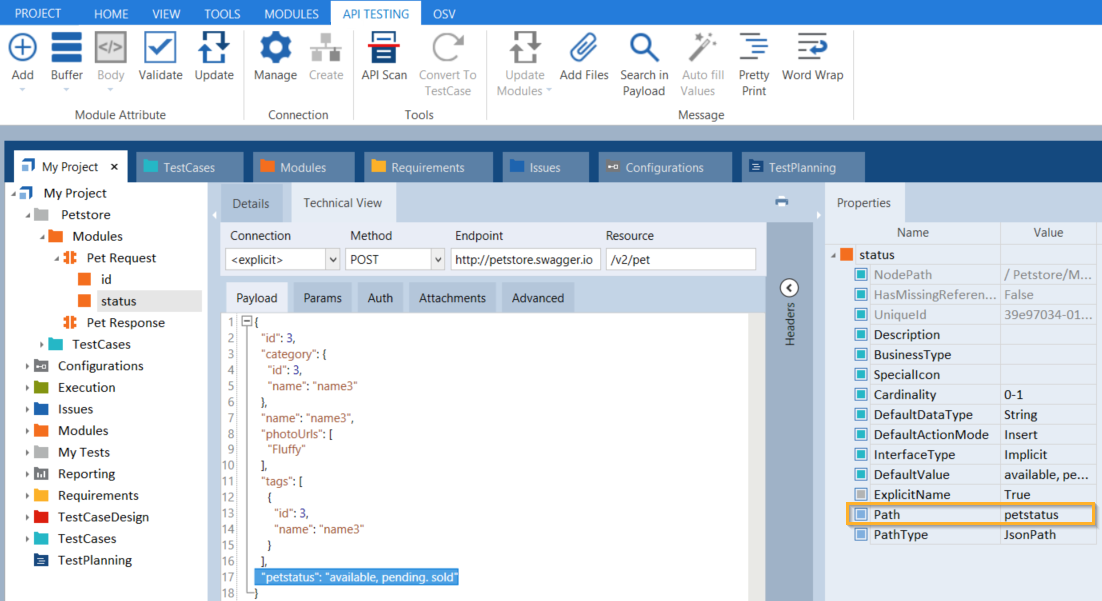Click the Validate icon in the ribbon
The height and width of the screenshot is (601, 1102).
click(x=160, y=48)
